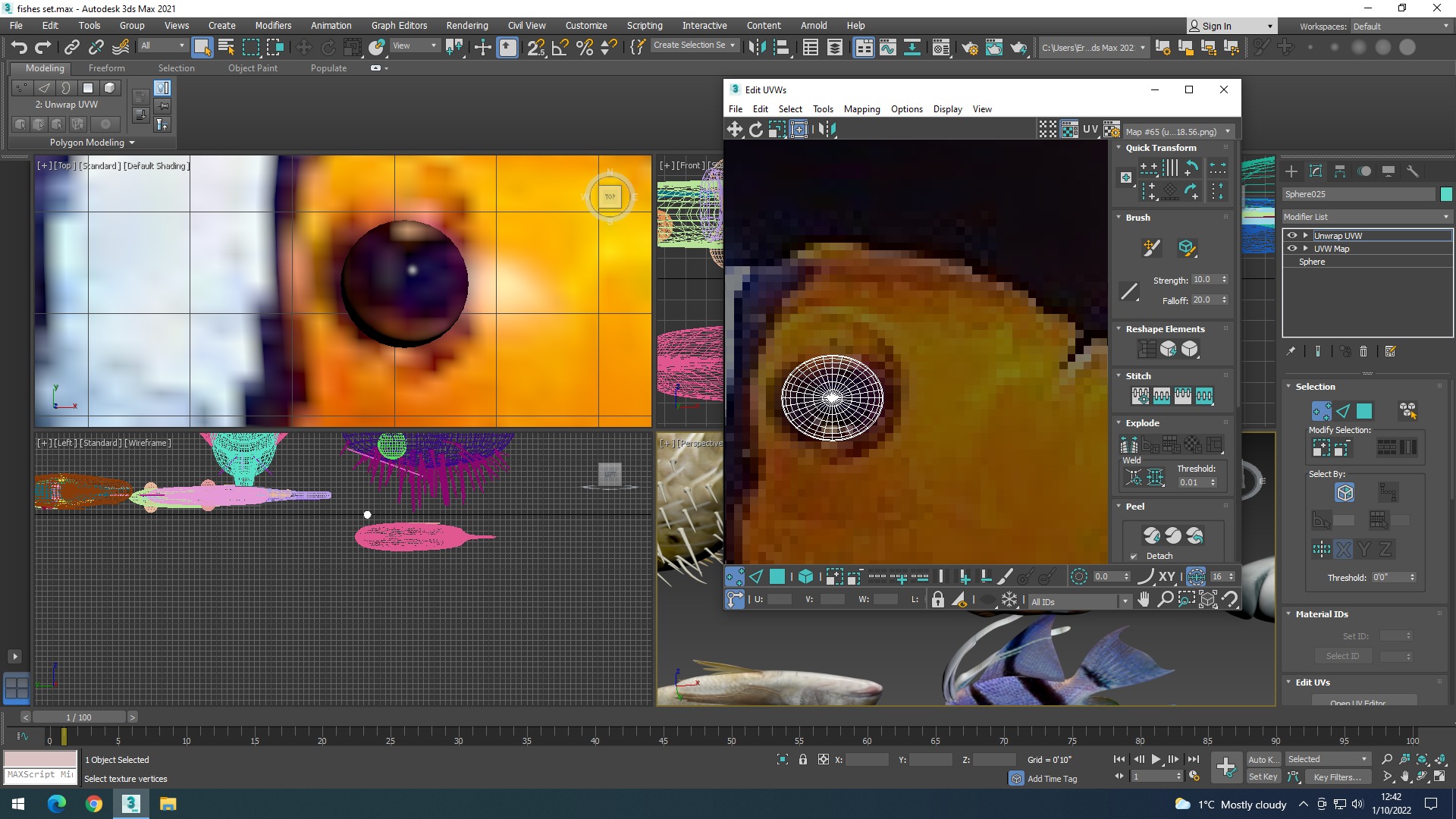Click Target Weld icon in Weld group
1456x819 pixels.
click(1134, 478)
